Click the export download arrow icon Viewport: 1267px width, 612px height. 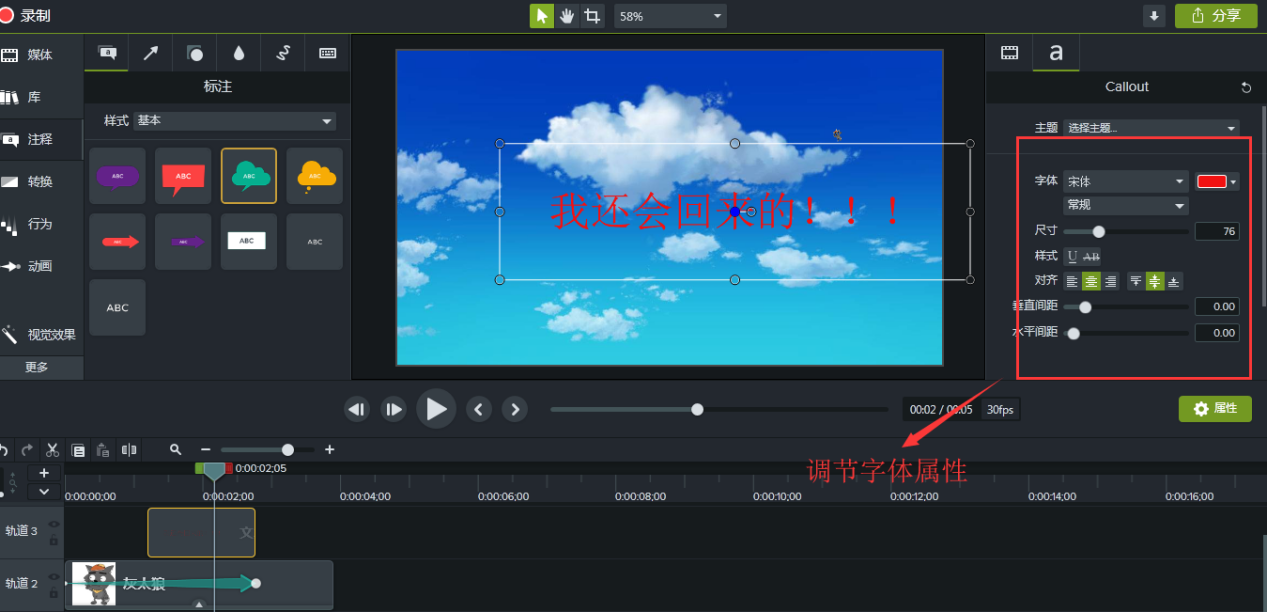pos(1155,16)
